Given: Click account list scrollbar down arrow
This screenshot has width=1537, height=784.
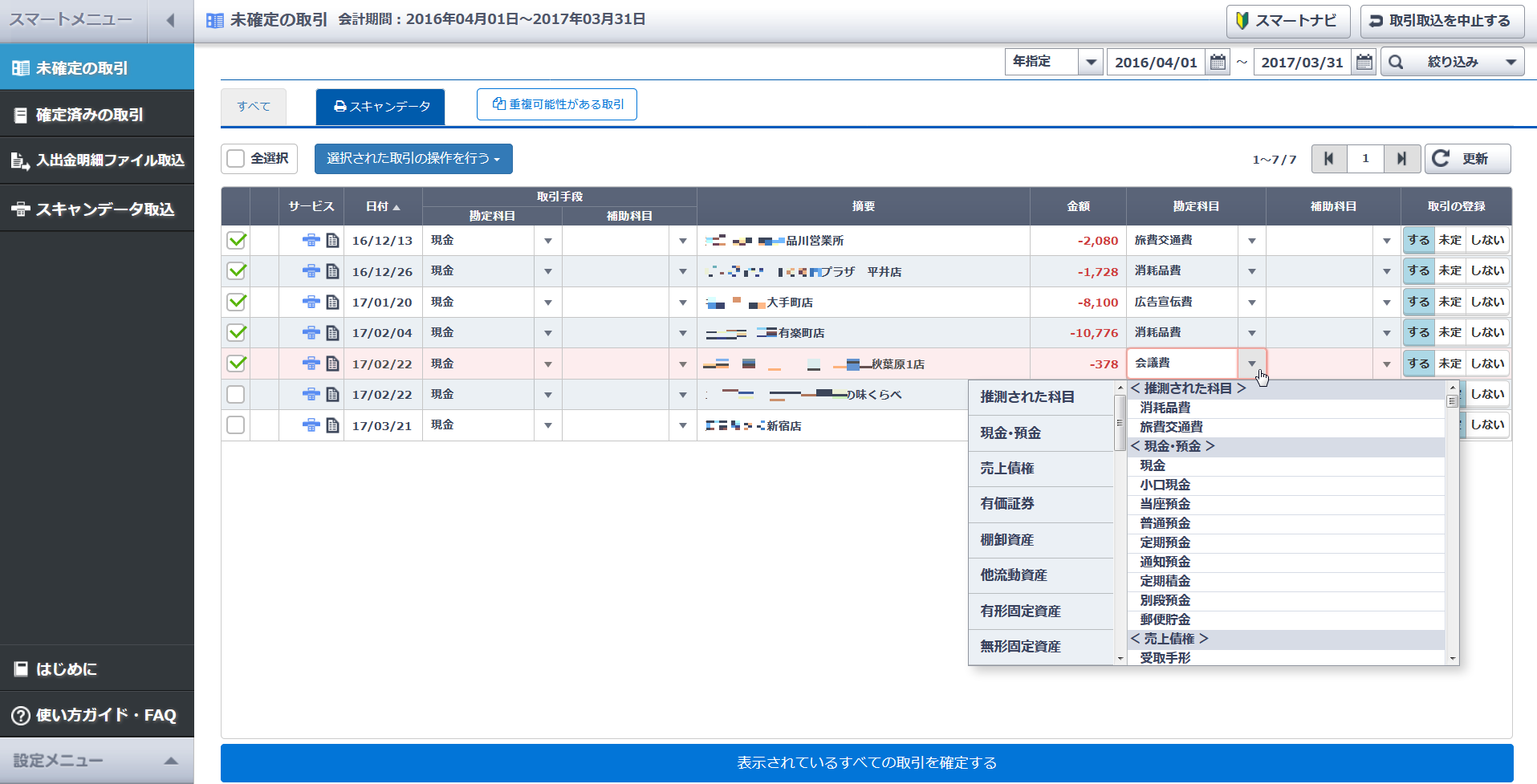Looking at the screenshot, I should [1452, 659].
